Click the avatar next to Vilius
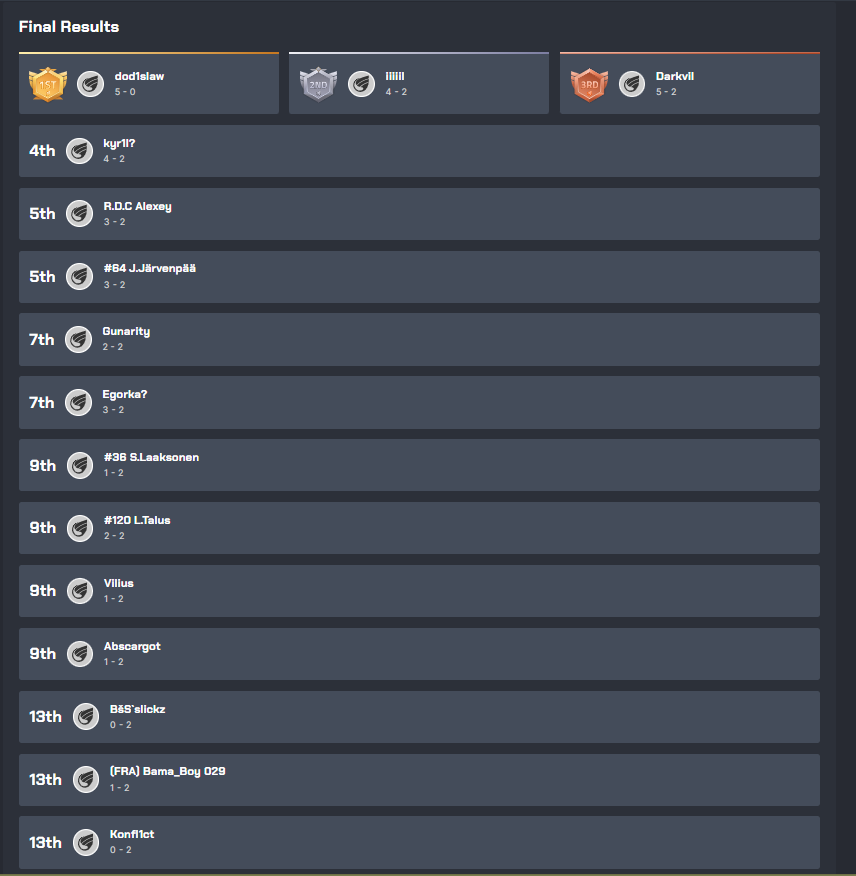 point(80,591)
